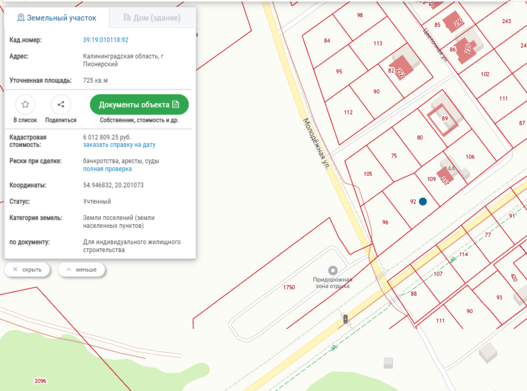Click parcel label 80
The height and width of the screenshot is (391, 527).
420,138
